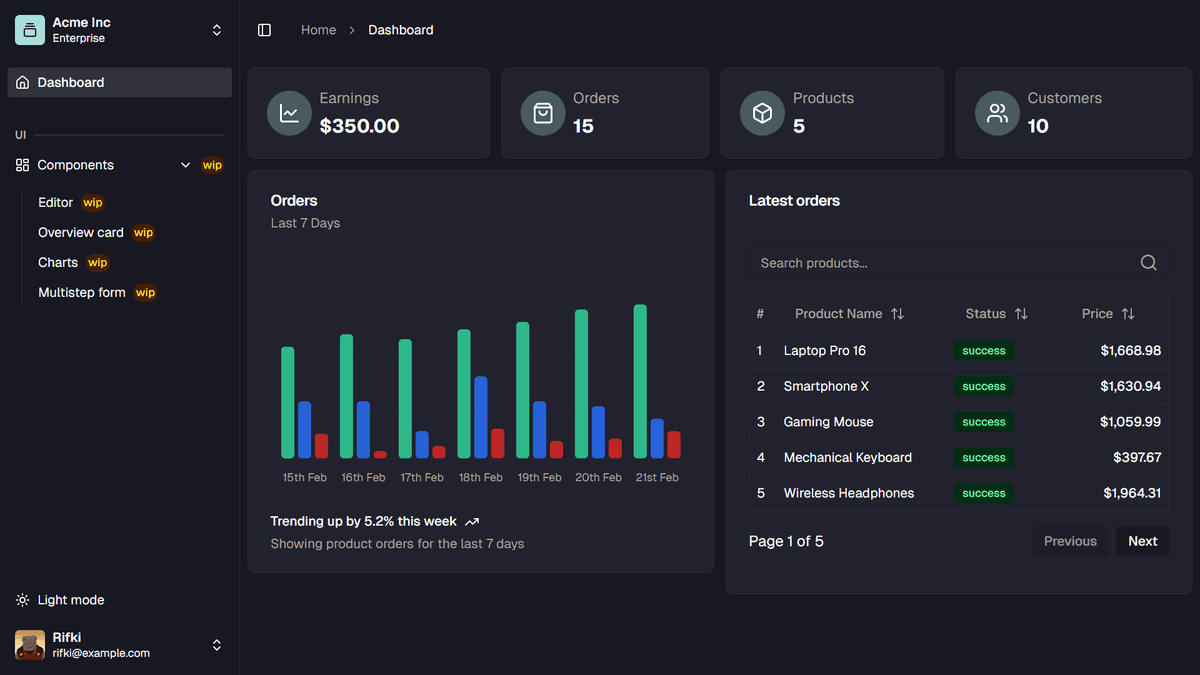Click the Acme Inc logo icon
This screenshot has height=675, width=1200.
(x=30, y=30)
